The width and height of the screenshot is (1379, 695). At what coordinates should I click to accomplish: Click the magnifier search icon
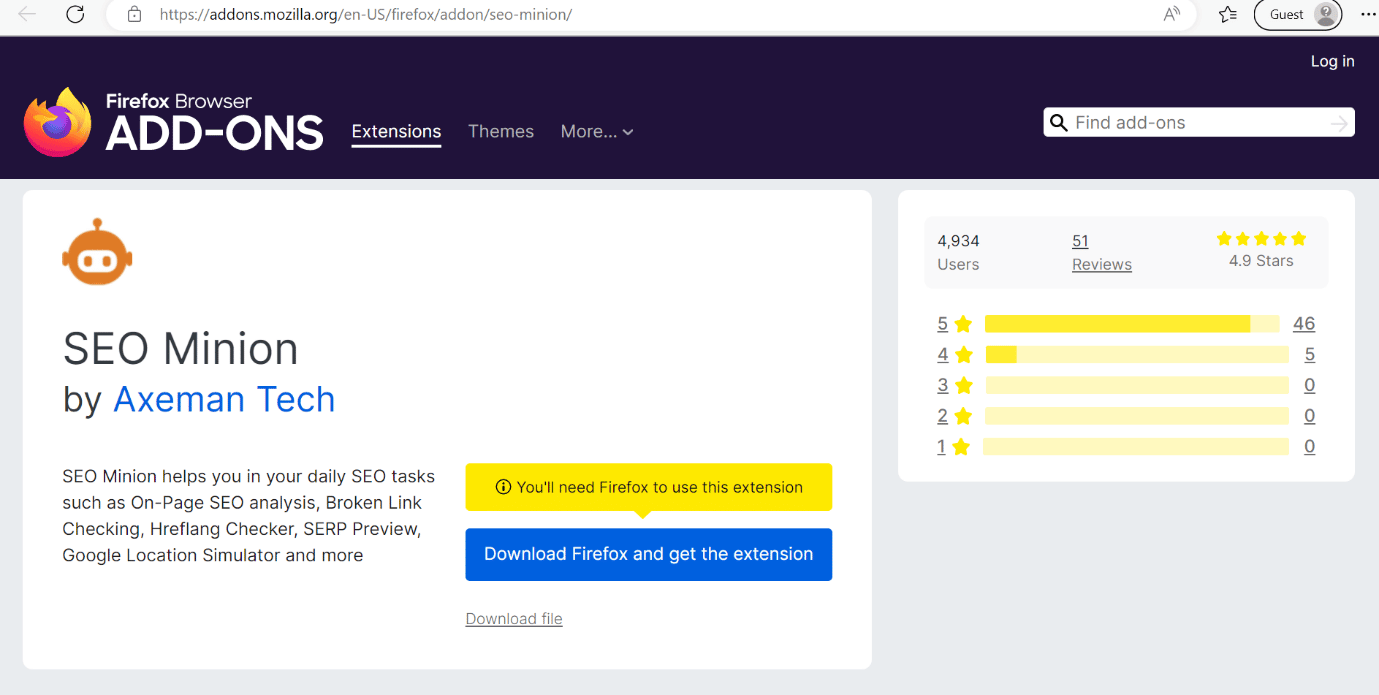click(x=1058, y=123)
